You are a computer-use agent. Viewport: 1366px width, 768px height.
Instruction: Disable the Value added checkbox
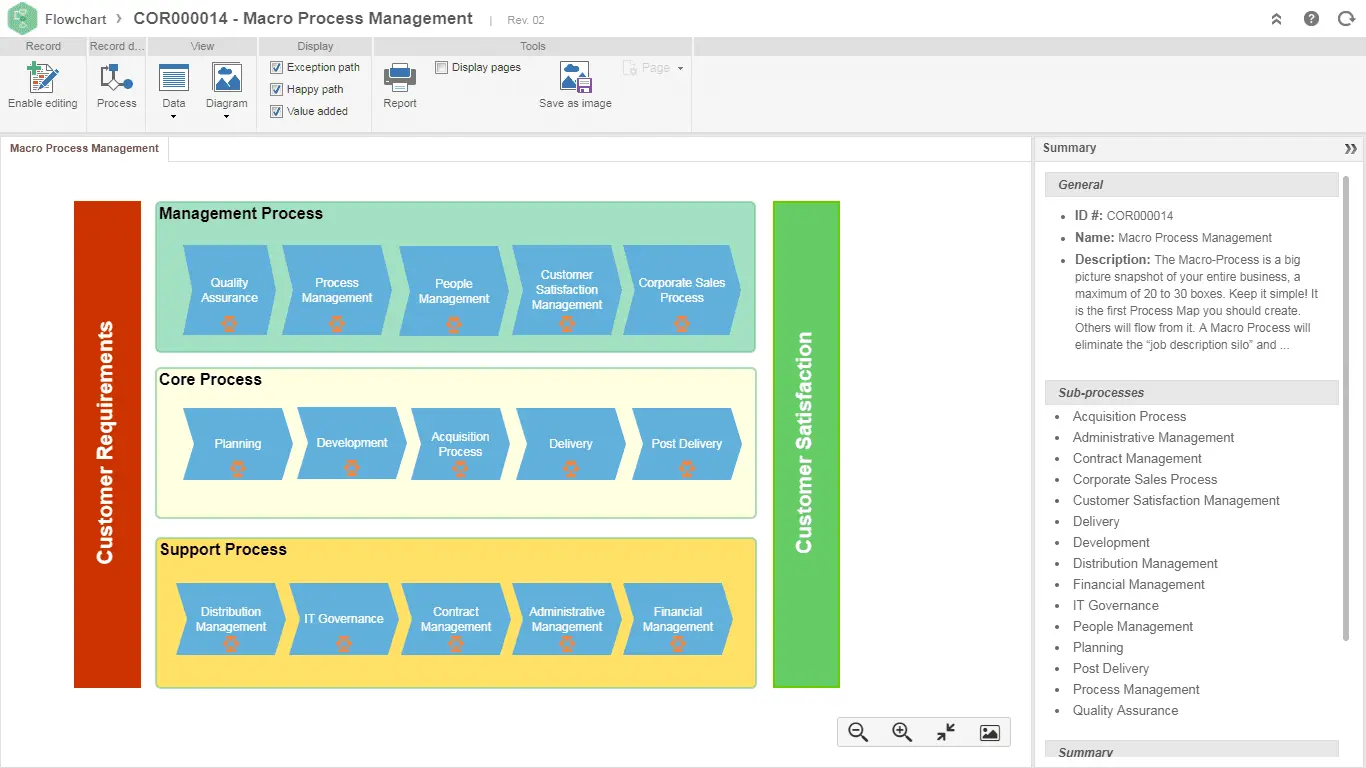(277, 111)
